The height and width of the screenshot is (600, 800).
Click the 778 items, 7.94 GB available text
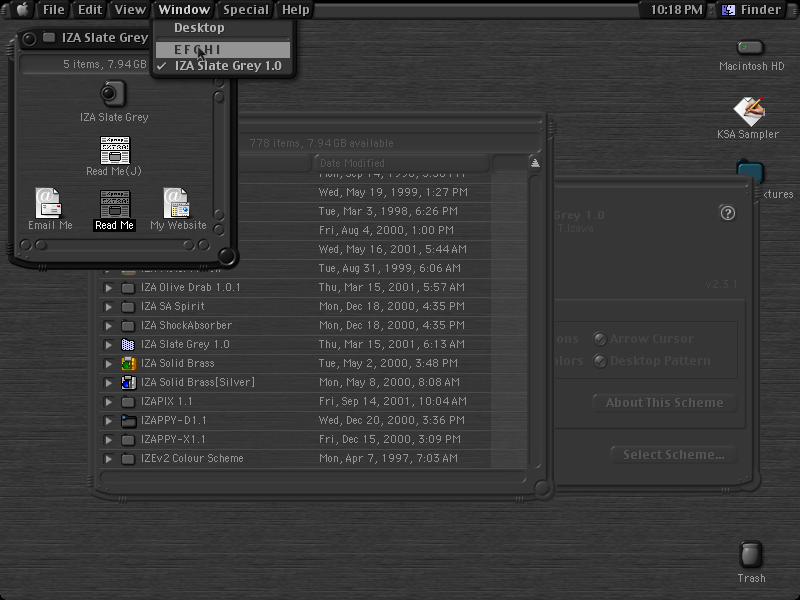(x=321, y=143)
